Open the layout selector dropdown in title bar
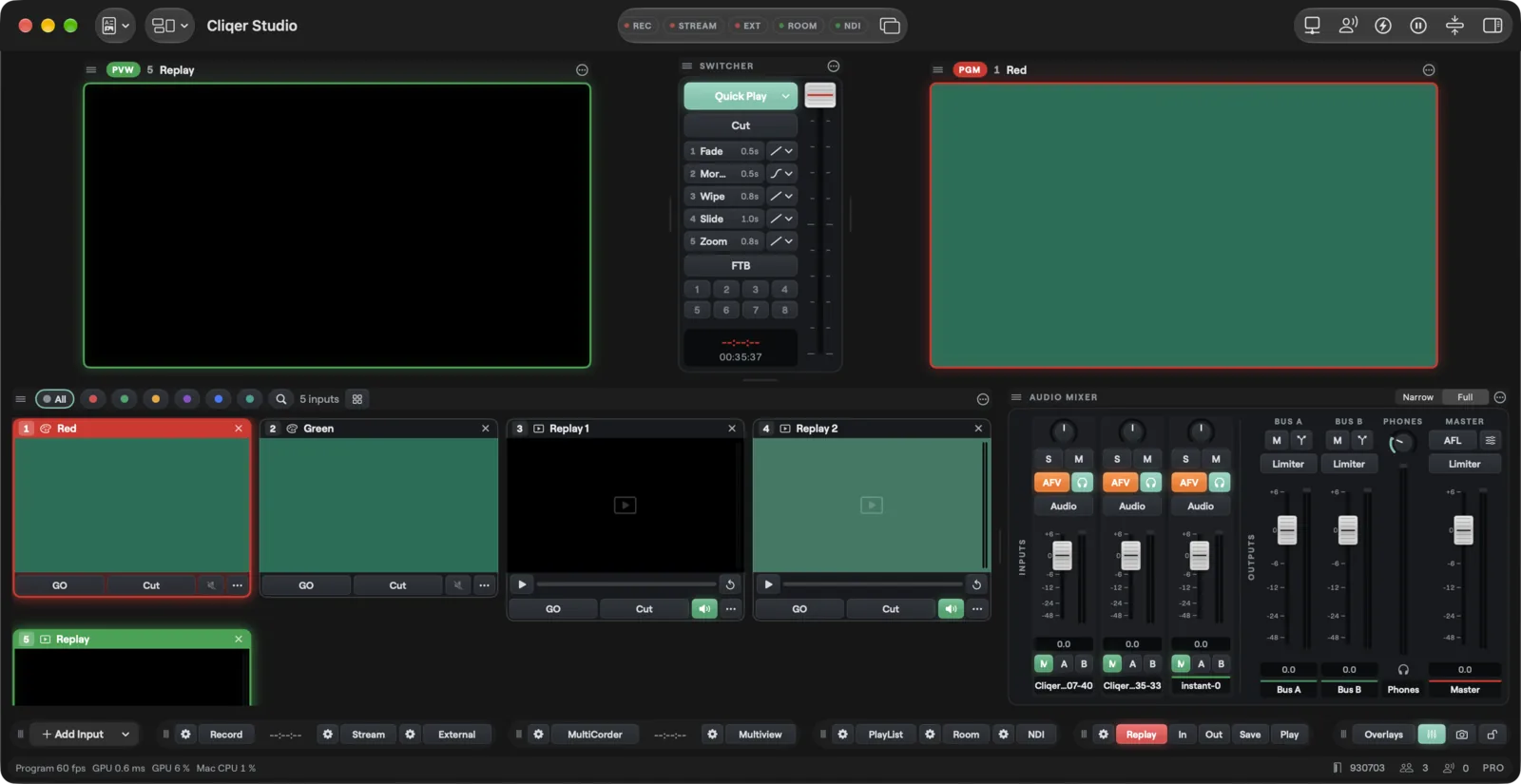Screen dimensions: 1521x784 pos(169,26)
